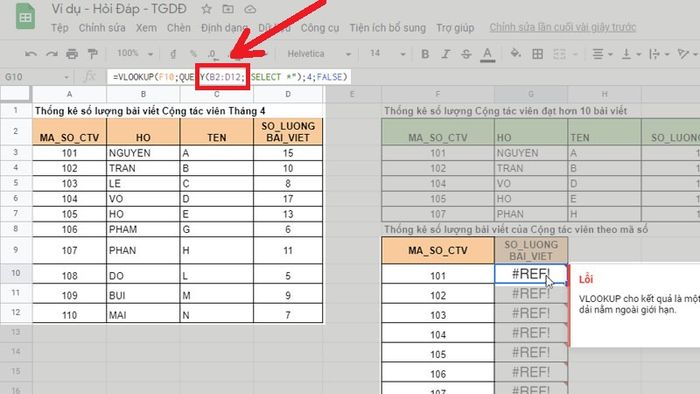Click the G10 name box field

click(x=32, y=77)
